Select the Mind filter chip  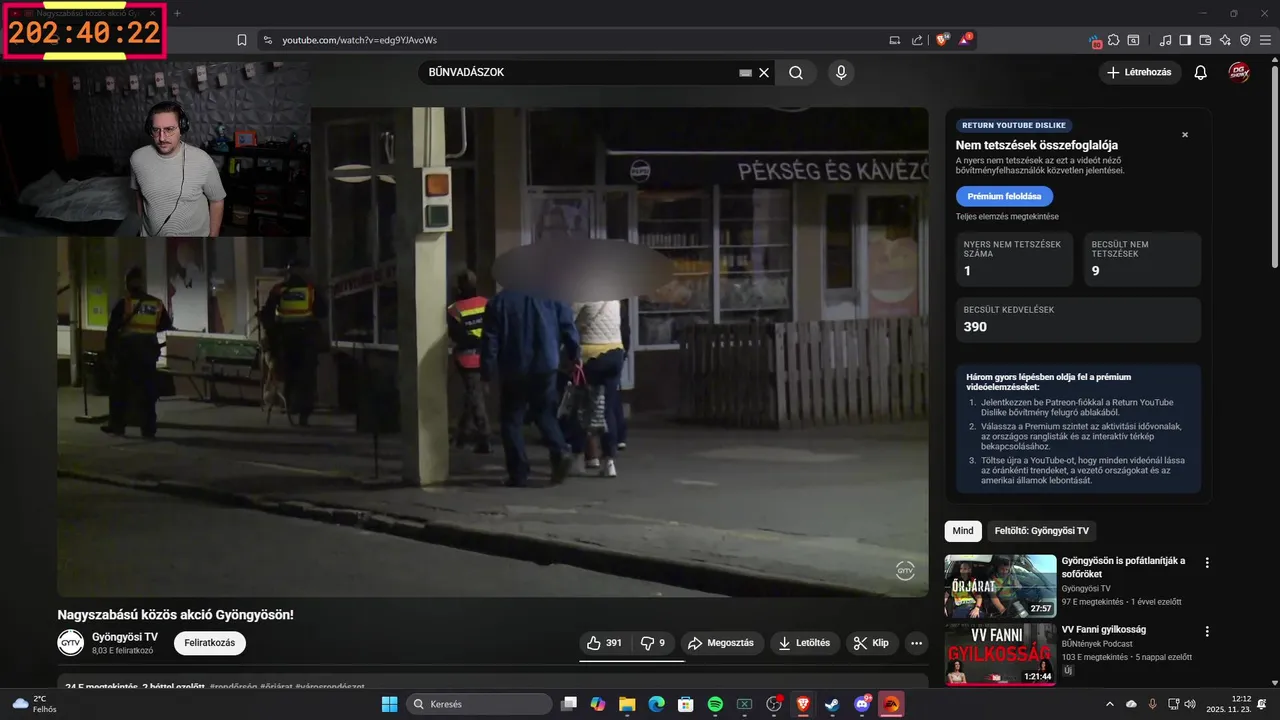point(963,531)
